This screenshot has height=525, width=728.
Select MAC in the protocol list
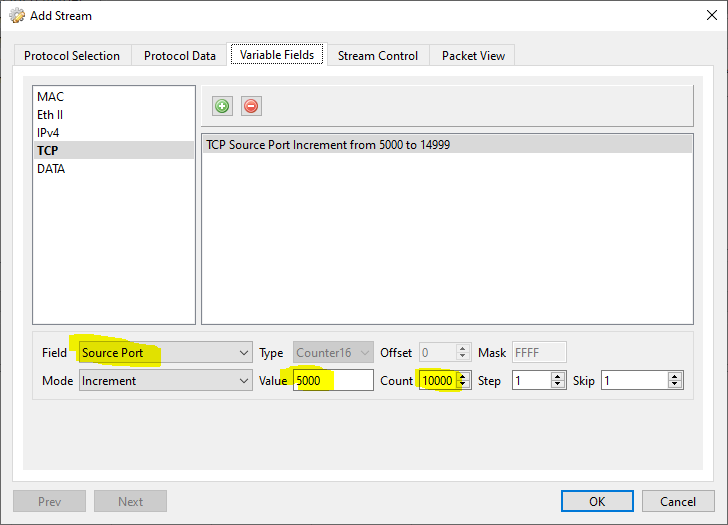pos(114,97)
